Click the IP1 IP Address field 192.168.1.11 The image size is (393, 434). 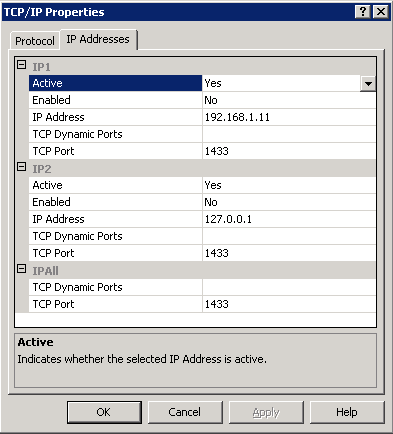click(289, 117)
